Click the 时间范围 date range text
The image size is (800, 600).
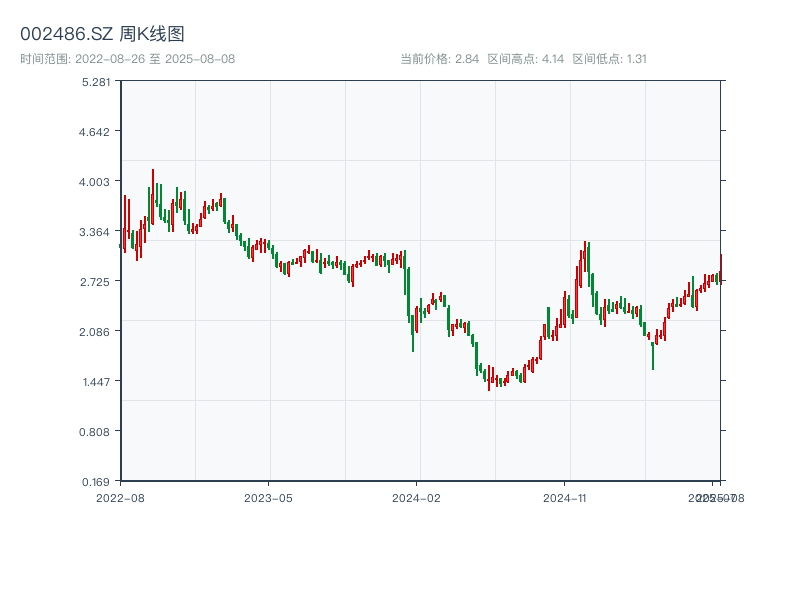click(127, 59)
